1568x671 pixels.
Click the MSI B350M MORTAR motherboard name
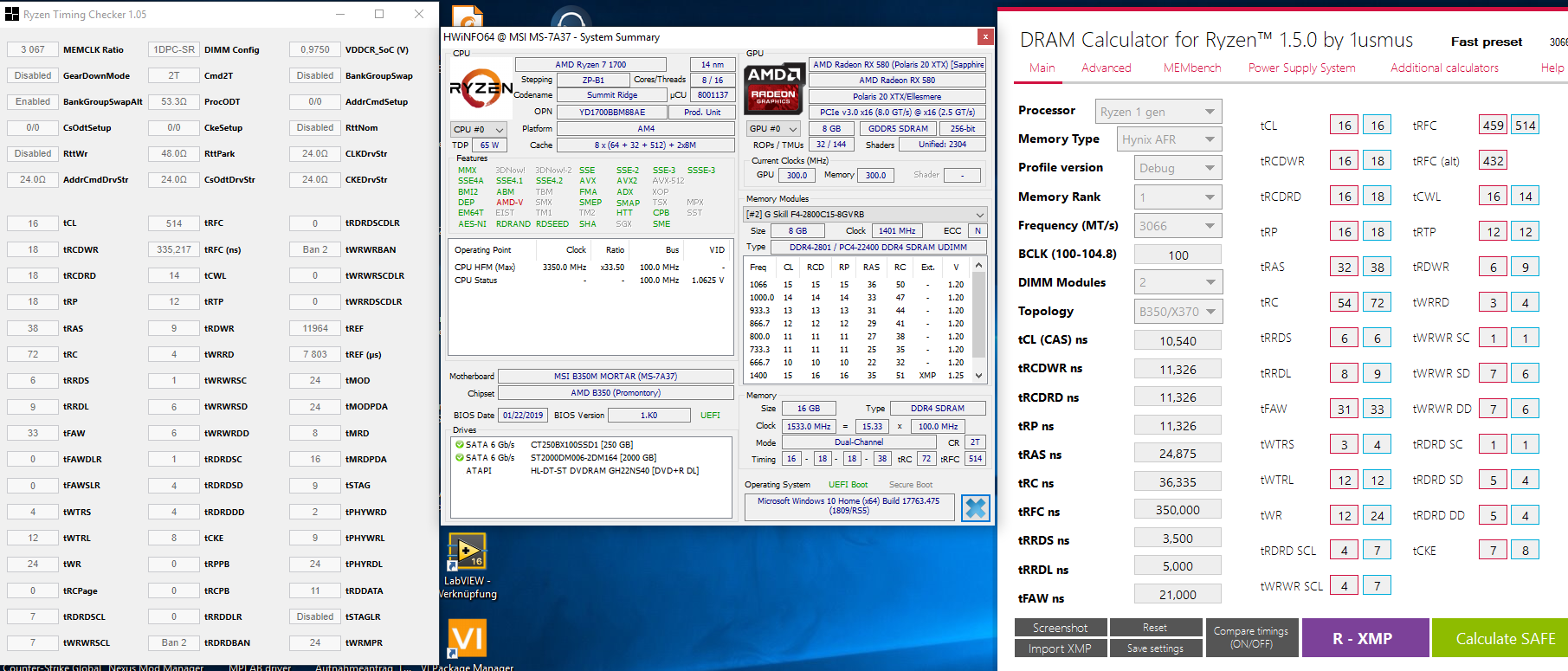(x=616, y=377)
